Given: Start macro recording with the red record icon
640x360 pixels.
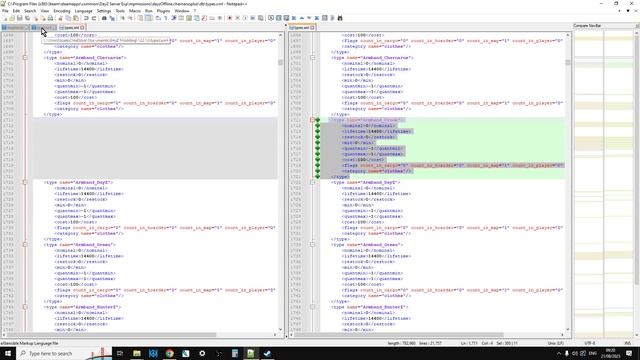Looking at the screenshot, I should (230, 18).
